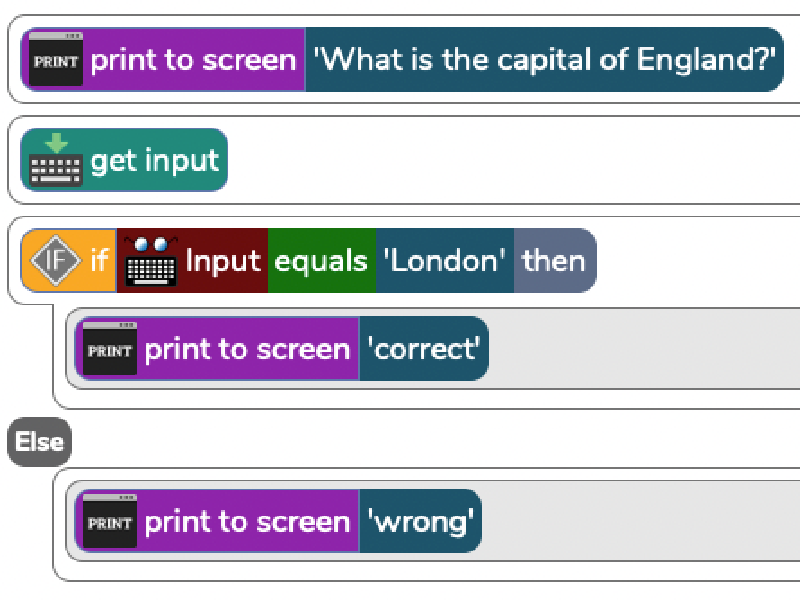Click the PRINT icon on the first block
Image resolution: width=800 pixels, height=600 pixels.
pos(56,60)
